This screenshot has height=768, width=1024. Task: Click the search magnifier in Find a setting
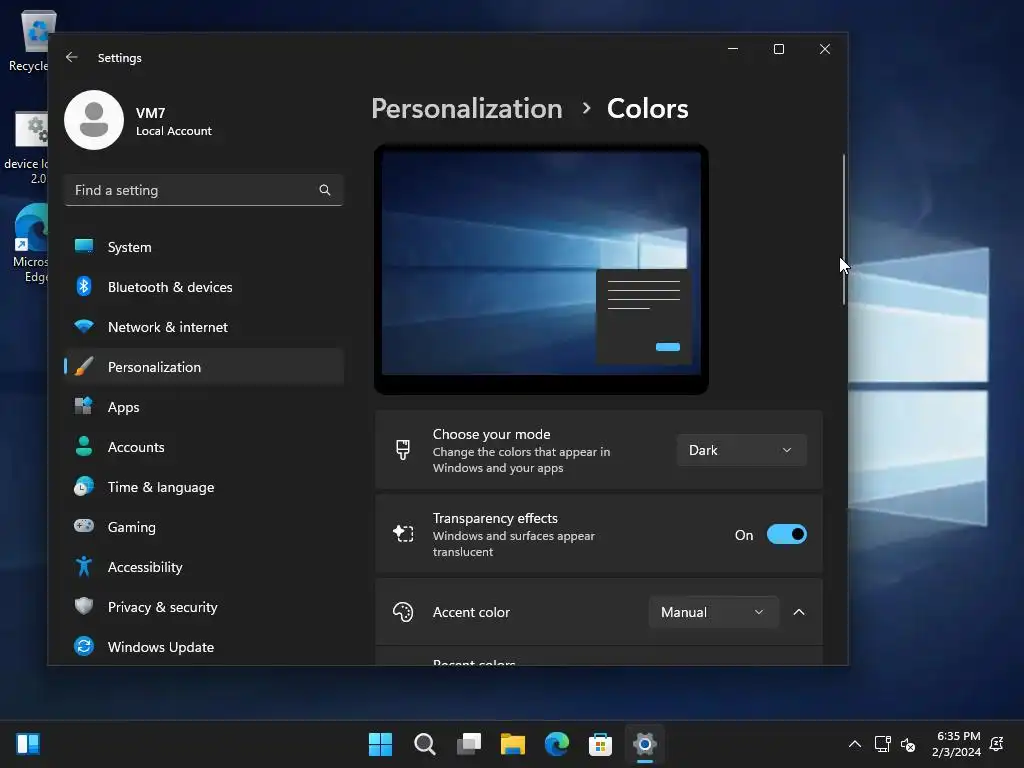tap(325, 190)
